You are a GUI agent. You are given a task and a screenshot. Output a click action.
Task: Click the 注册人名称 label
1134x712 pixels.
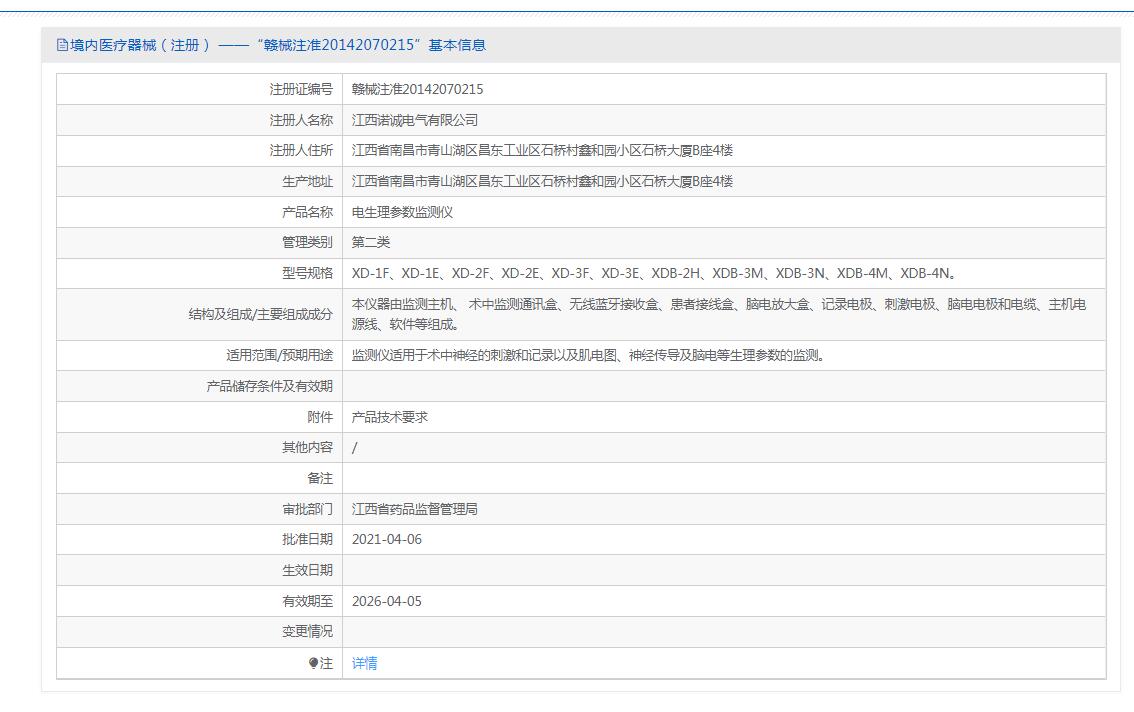[x=301, y=120]
